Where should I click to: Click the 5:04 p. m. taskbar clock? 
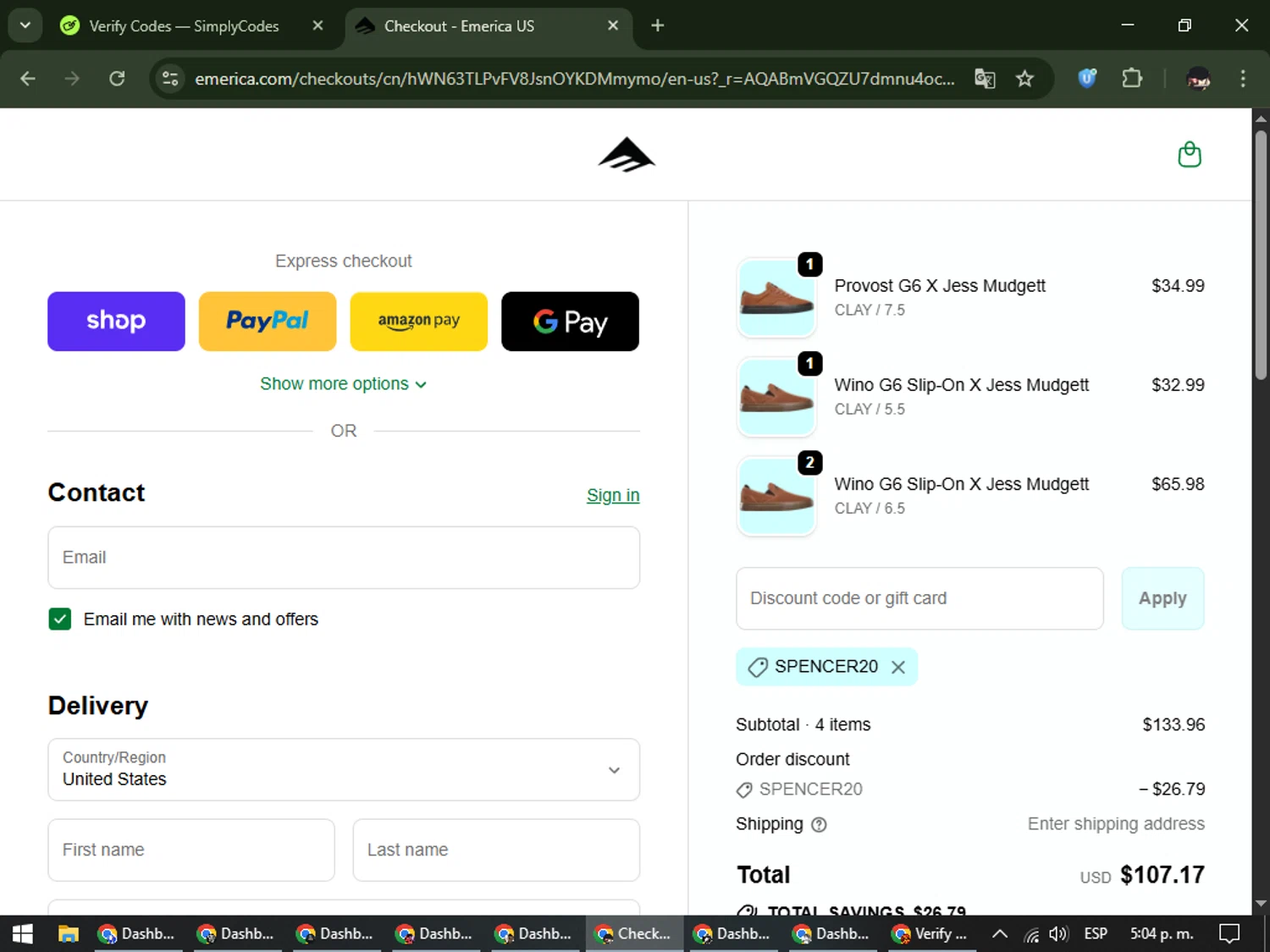pyautogui.click(x=1162, y=933)
